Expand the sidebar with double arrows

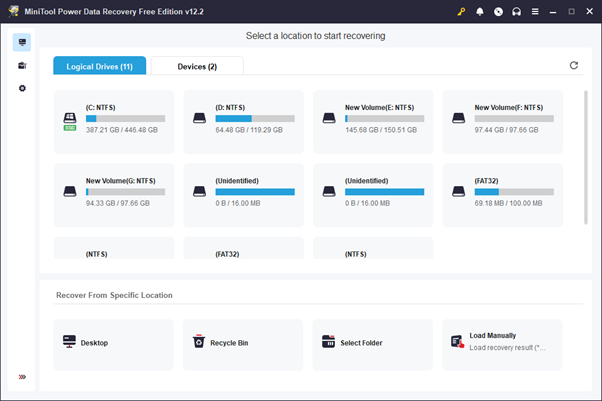tap(22, 377)
